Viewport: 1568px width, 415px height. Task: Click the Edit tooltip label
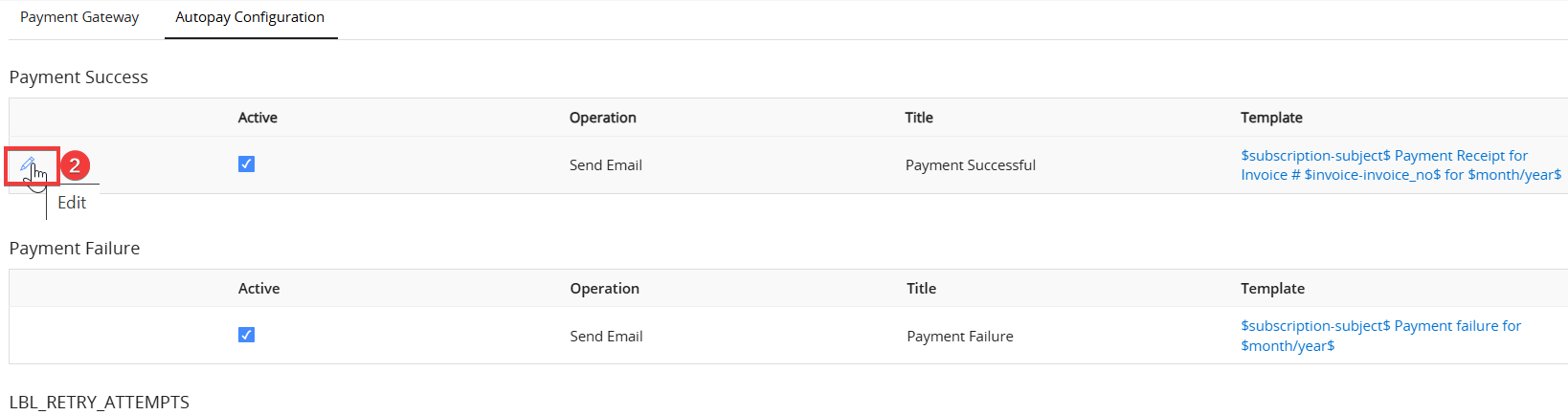point(72,203)
